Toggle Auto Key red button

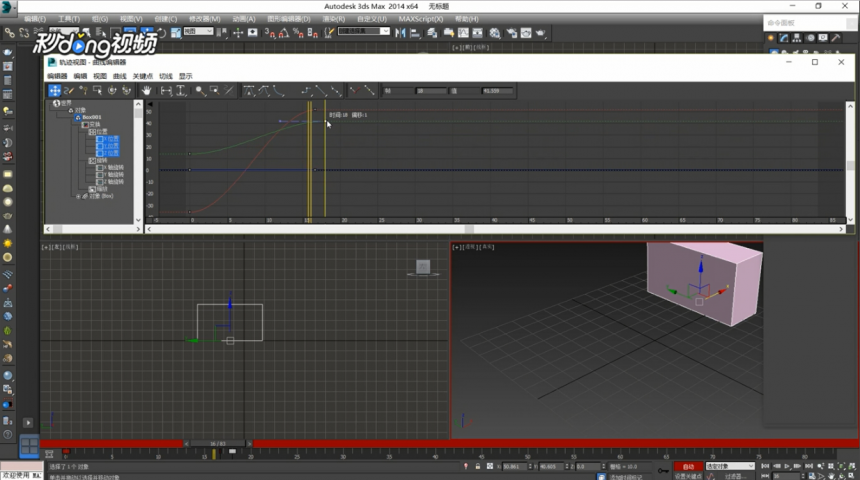pyautogui.click(x=688, y=466)
